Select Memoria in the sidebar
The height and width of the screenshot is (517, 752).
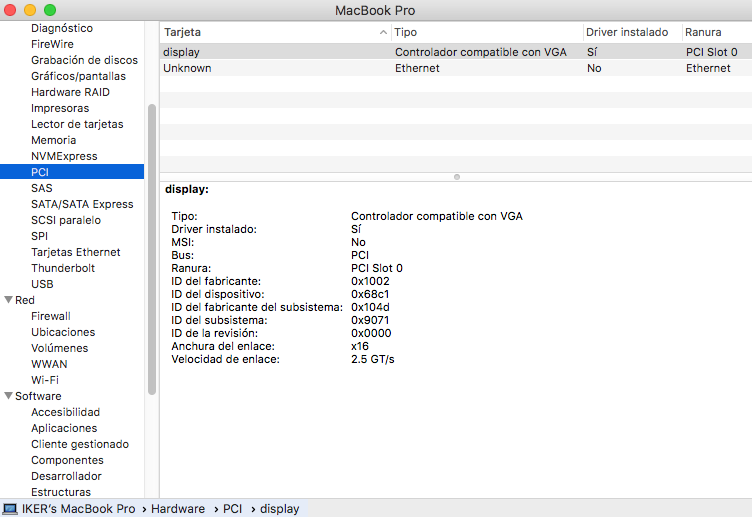[54, 140]
